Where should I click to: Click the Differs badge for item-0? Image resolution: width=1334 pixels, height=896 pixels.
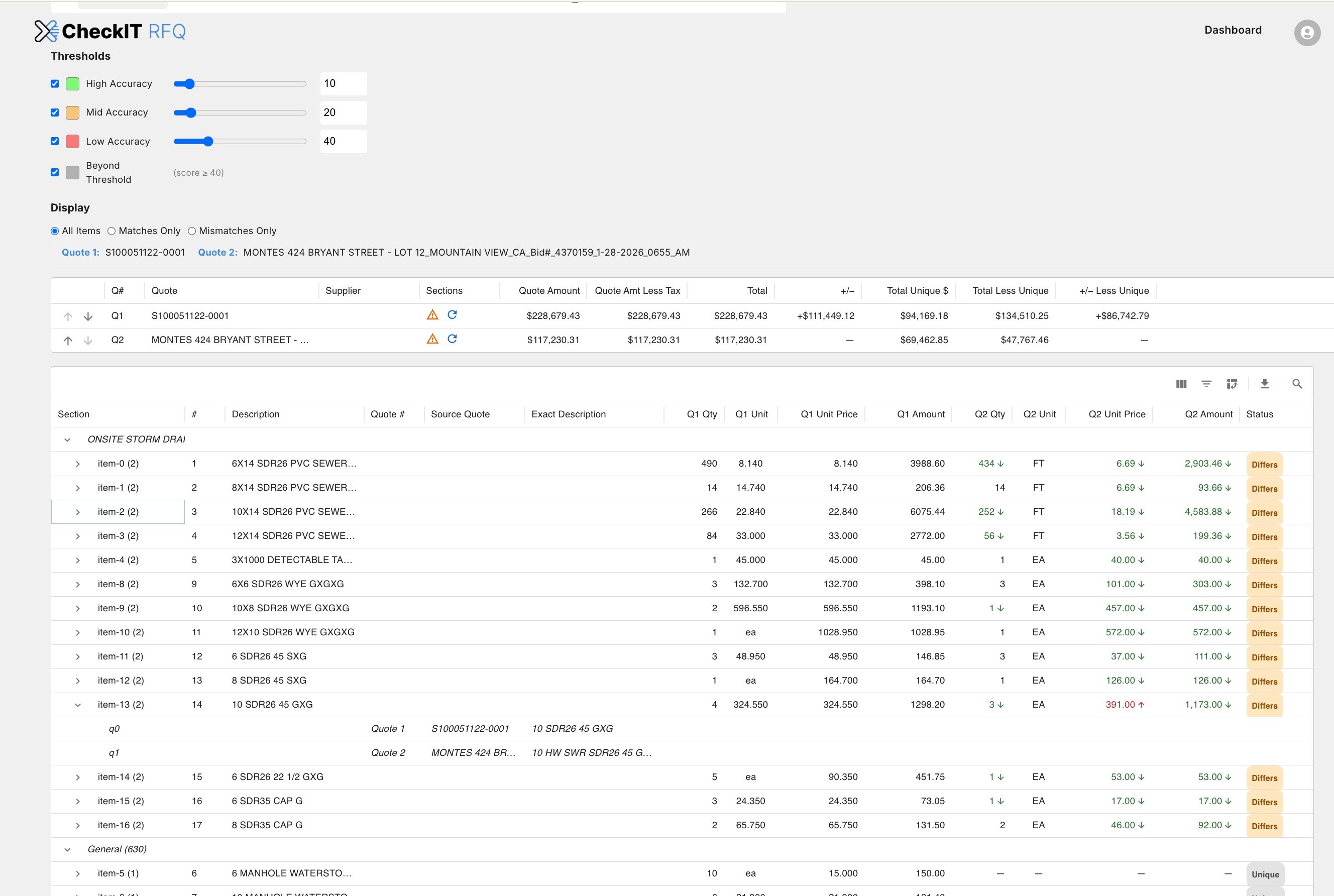point(1264,465)
